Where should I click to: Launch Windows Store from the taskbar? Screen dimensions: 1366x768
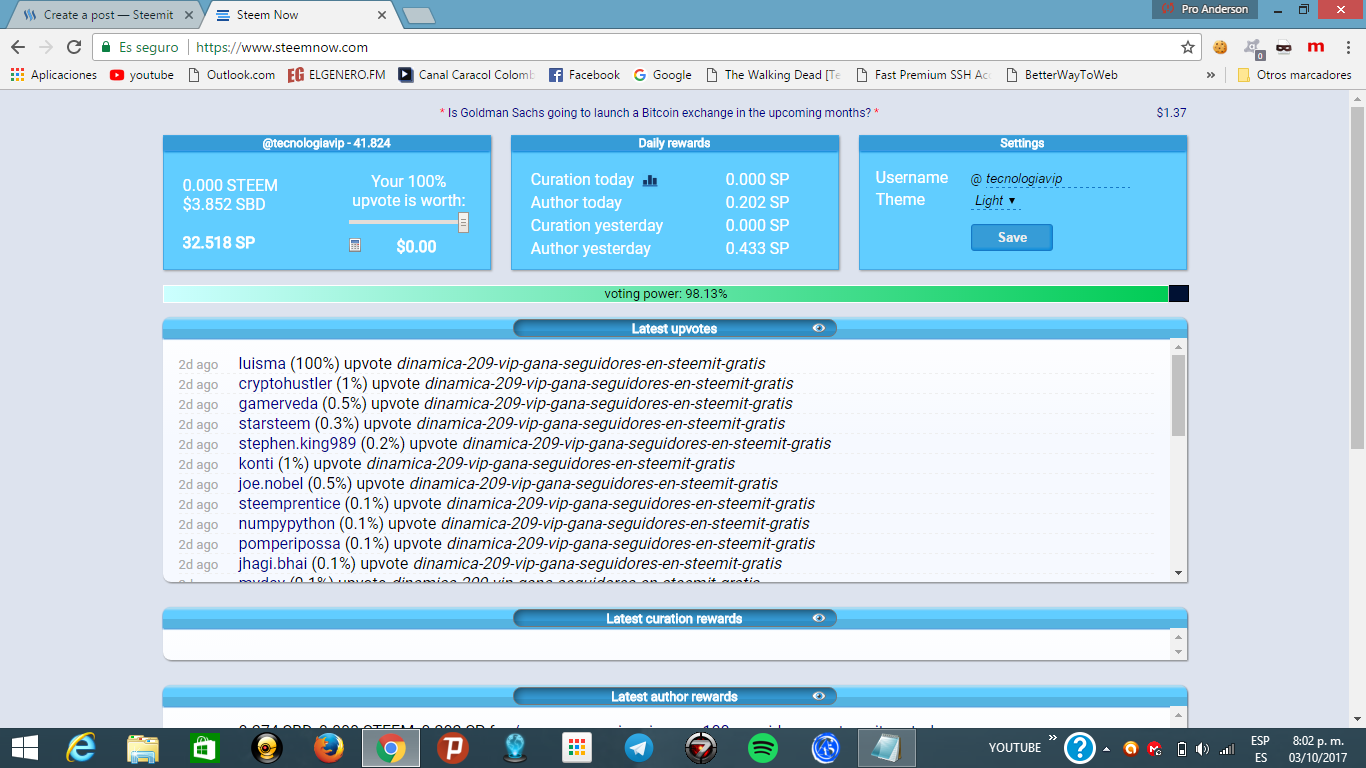204,747
